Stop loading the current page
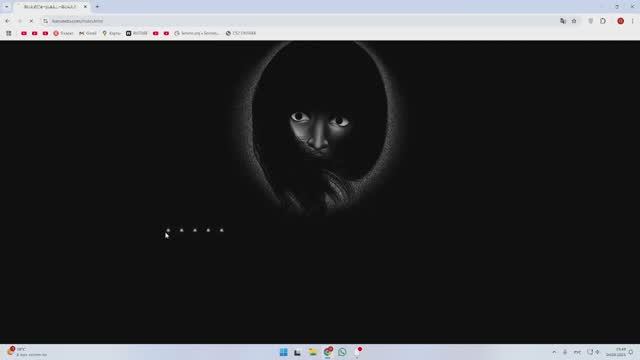Viewport: 640px width, 360px height. (31, 21)
